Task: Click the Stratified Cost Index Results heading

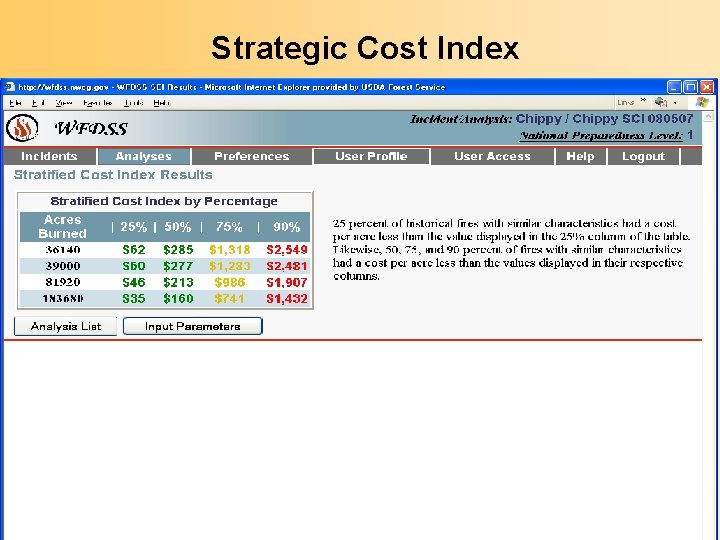Action: (x=113, y=174)
